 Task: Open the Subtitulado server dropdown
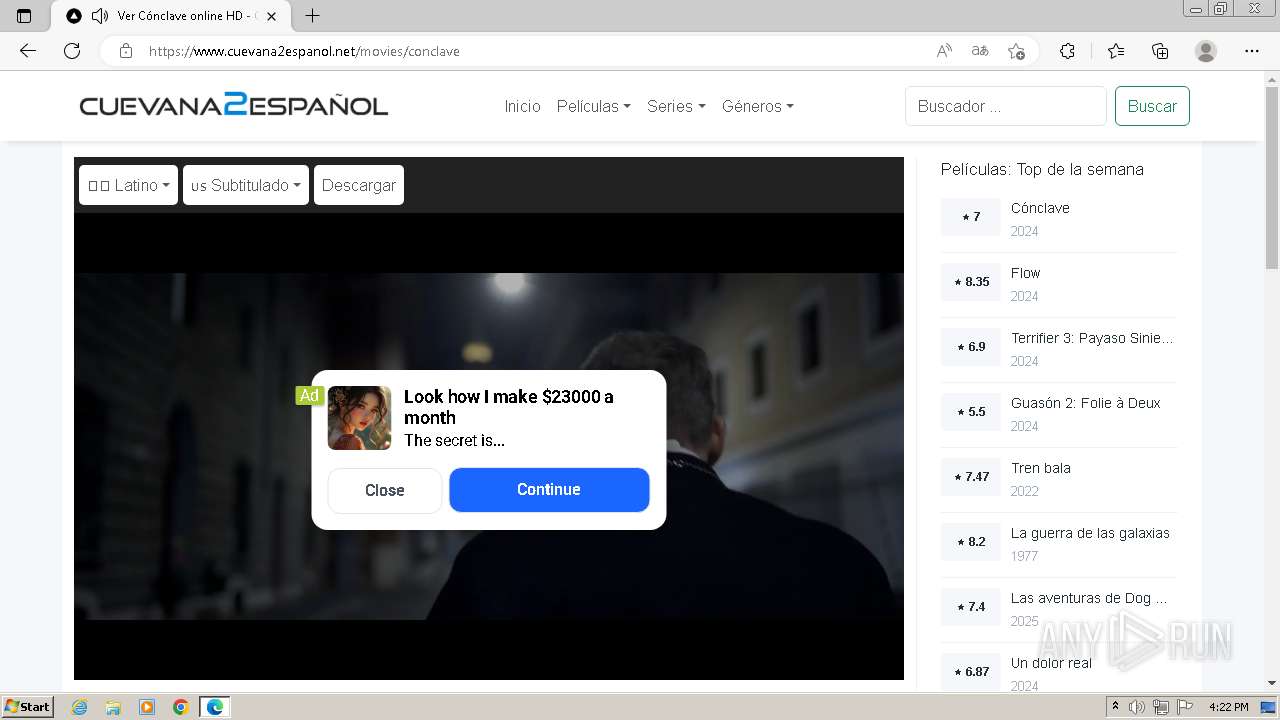pyautogui.click(x=246, y=185)
